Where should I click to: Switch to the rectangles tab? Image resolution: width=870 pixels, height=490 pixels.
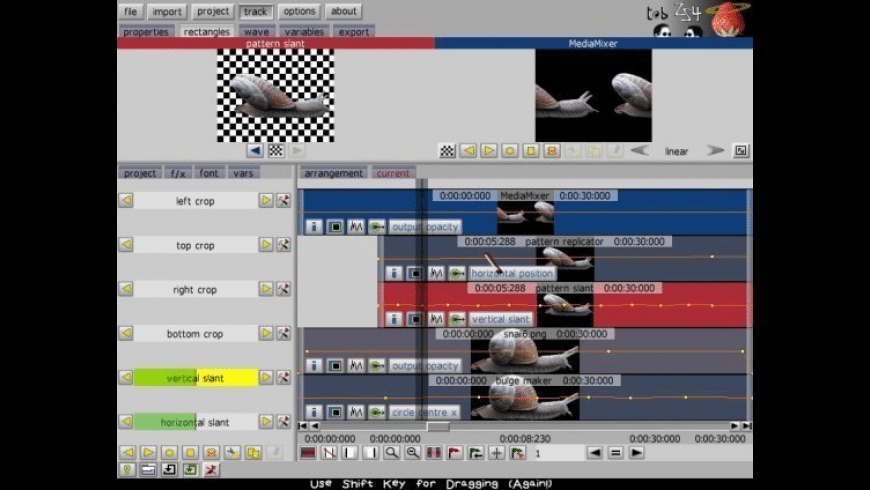pyautogui.click(x=206, y=32)
